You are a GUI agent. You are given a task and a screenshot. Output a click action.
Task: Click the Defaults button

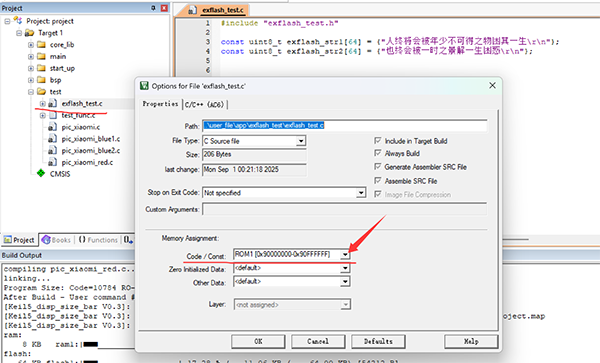tap(378, 341)
